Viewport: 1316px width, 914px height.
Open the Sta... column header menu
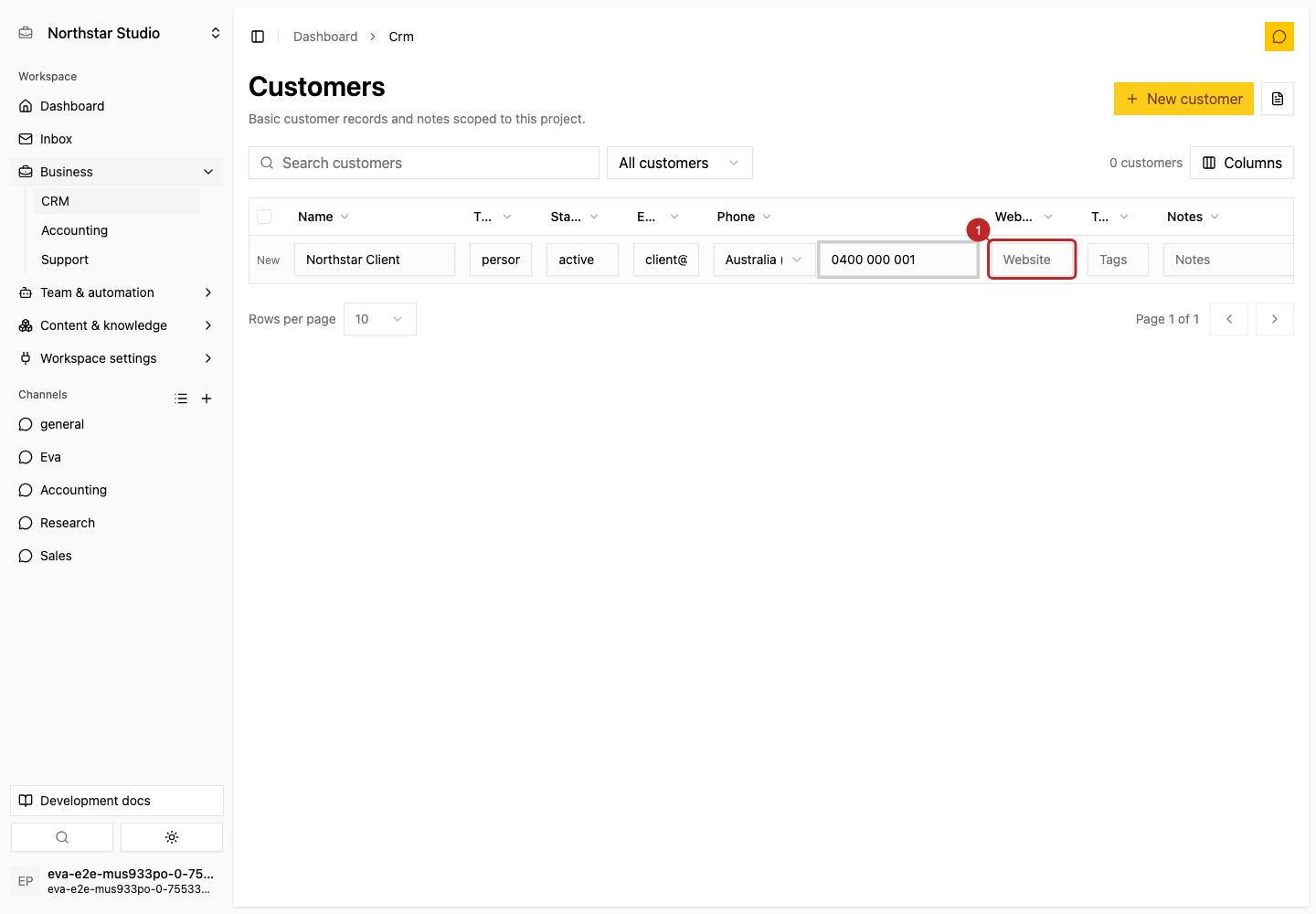(x=574, y=217)
